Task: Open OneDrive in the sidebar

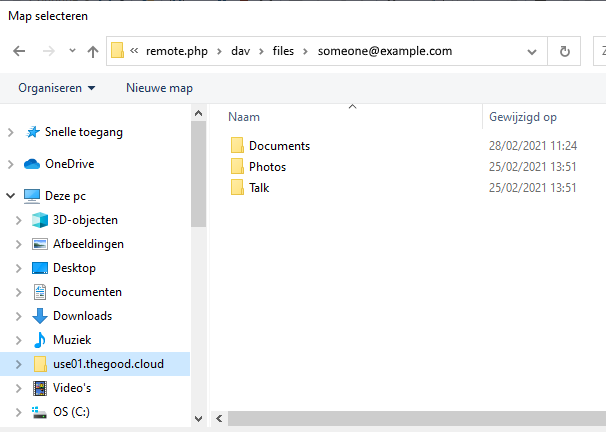Action: click(69, 164)
